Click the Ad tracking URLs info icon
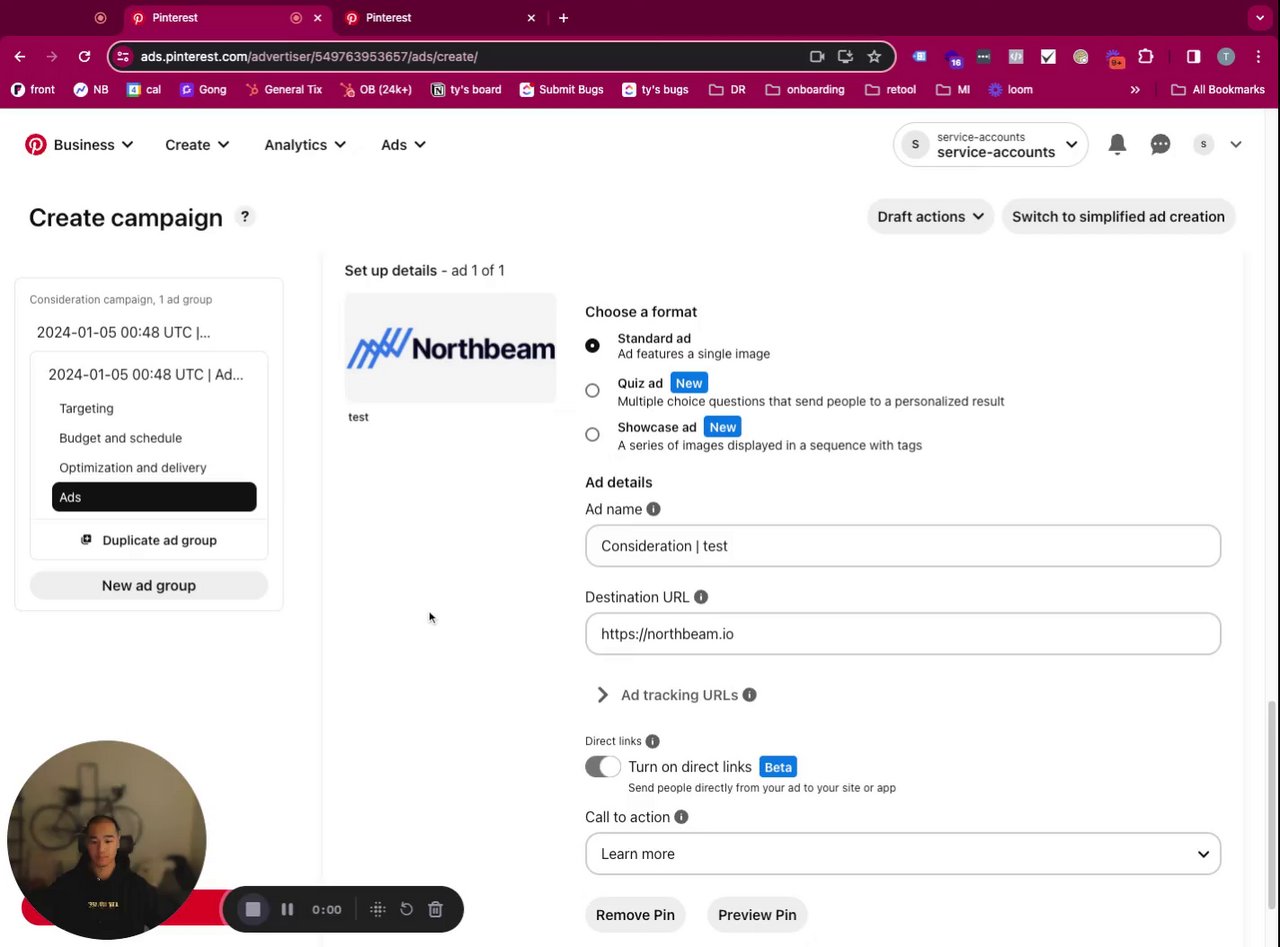The image size is (1280, 947). tap(749, 695)
